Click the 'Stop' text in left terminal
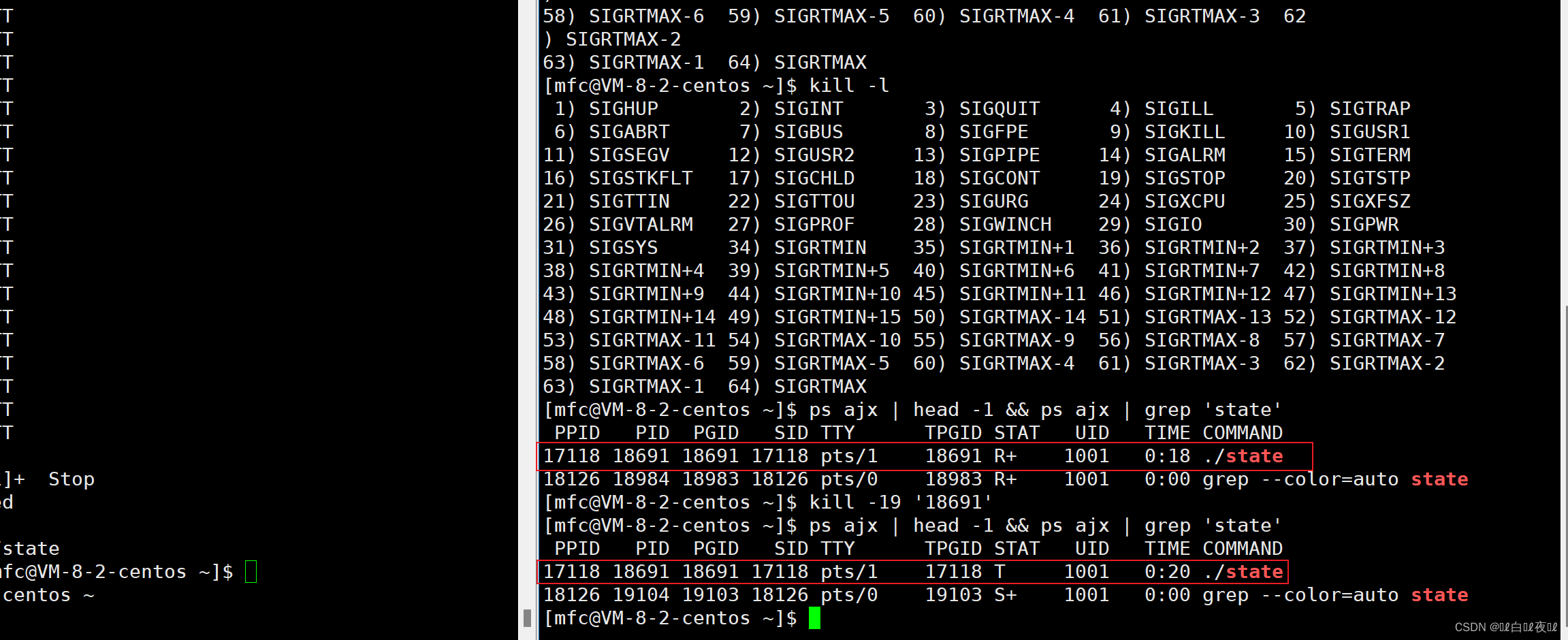 point(71,479)
